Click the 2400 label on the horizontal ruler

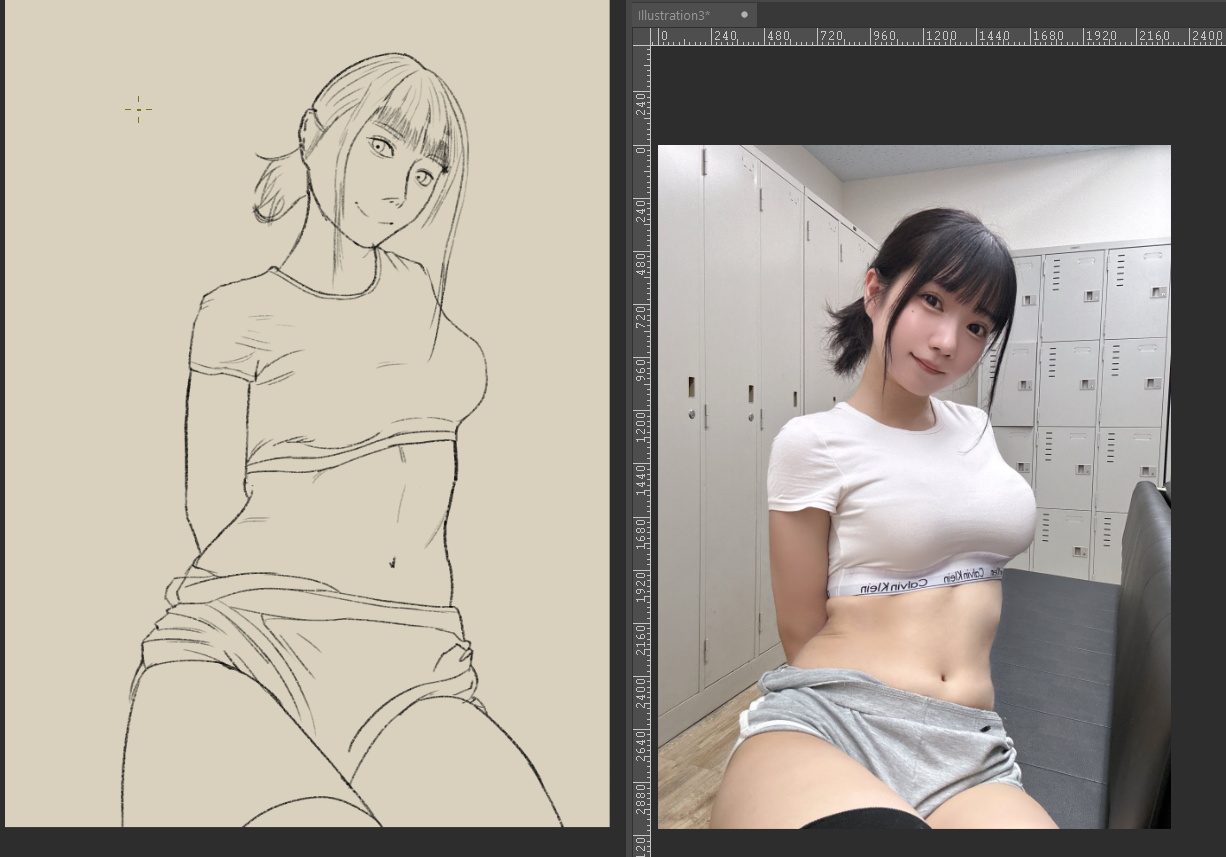pyautogui.click(x=1209, y=36)
